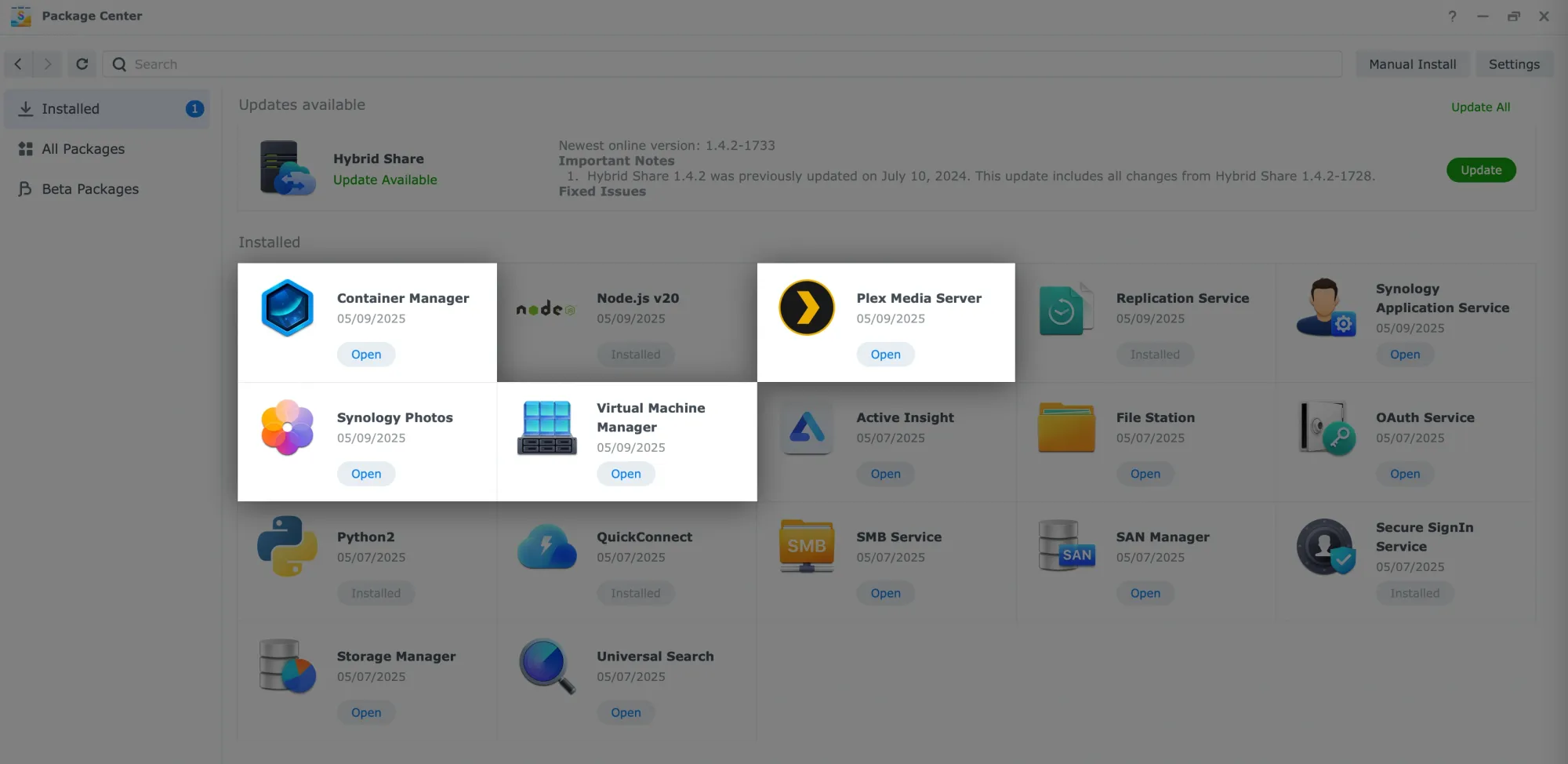Open Plex Media Server
This screenshot has height=764, width=1568.
click(x=885, y=355)
